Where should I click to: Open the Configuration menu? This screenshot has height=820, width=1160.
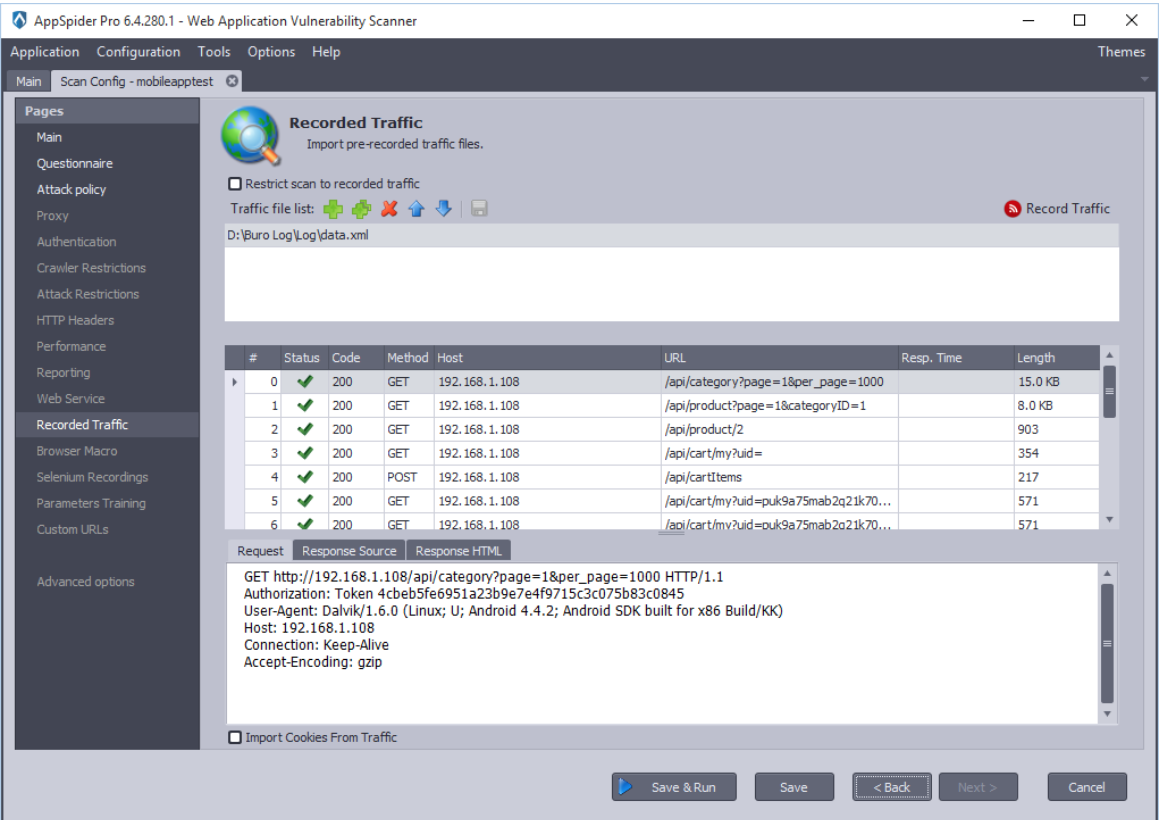tap(138, 52)
